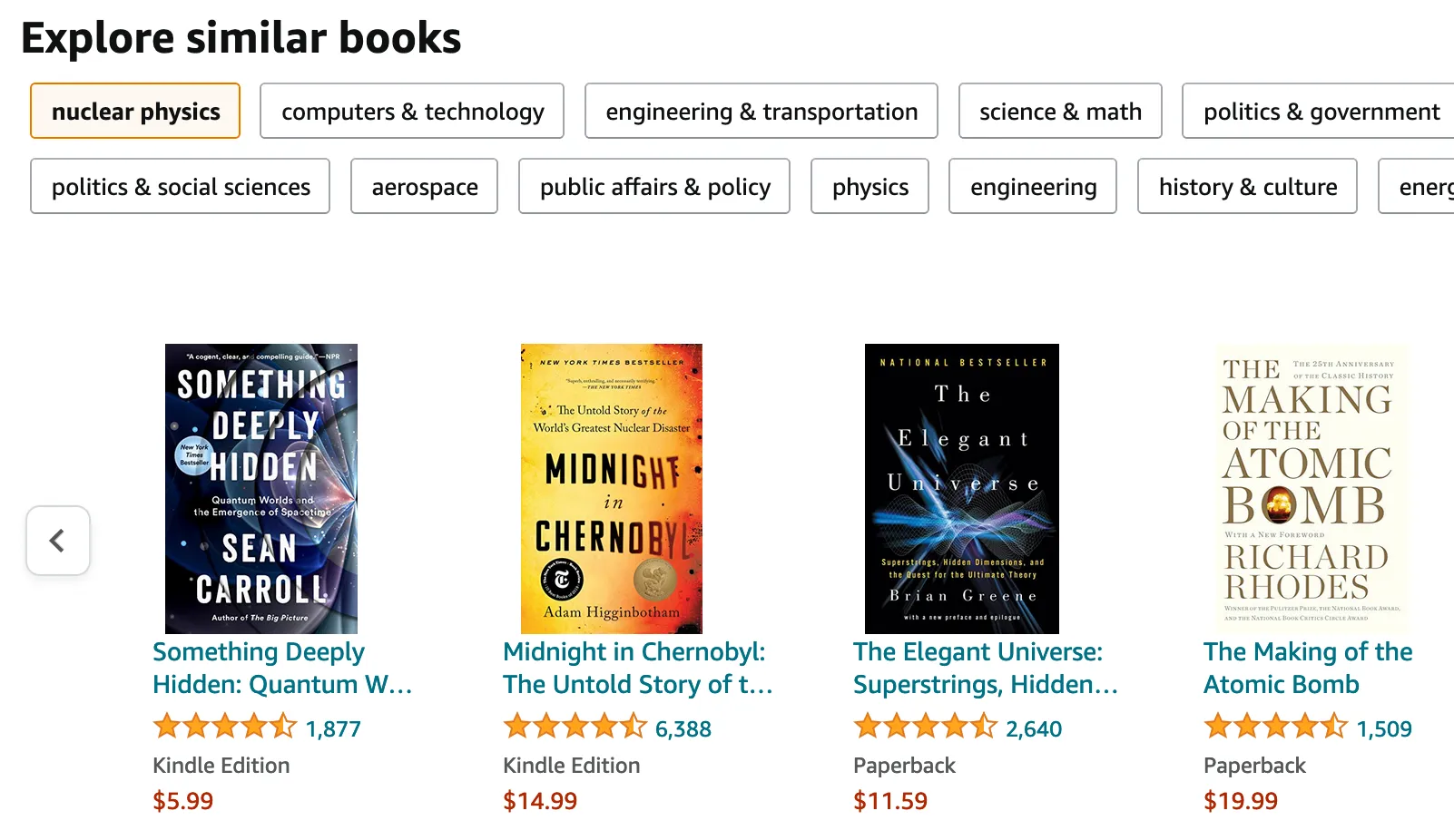Select the politics & social sciences filter
This screenshot has width=1454, height=840.
click(x=180, y=186)
